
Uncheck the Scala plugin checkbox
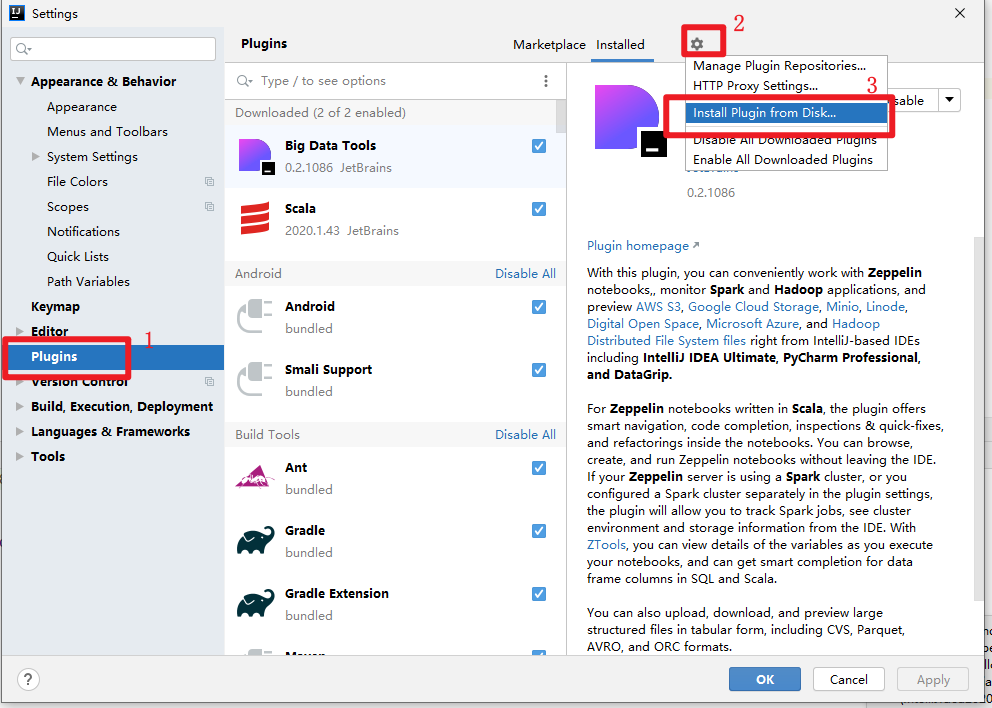[x=539, y=209]
